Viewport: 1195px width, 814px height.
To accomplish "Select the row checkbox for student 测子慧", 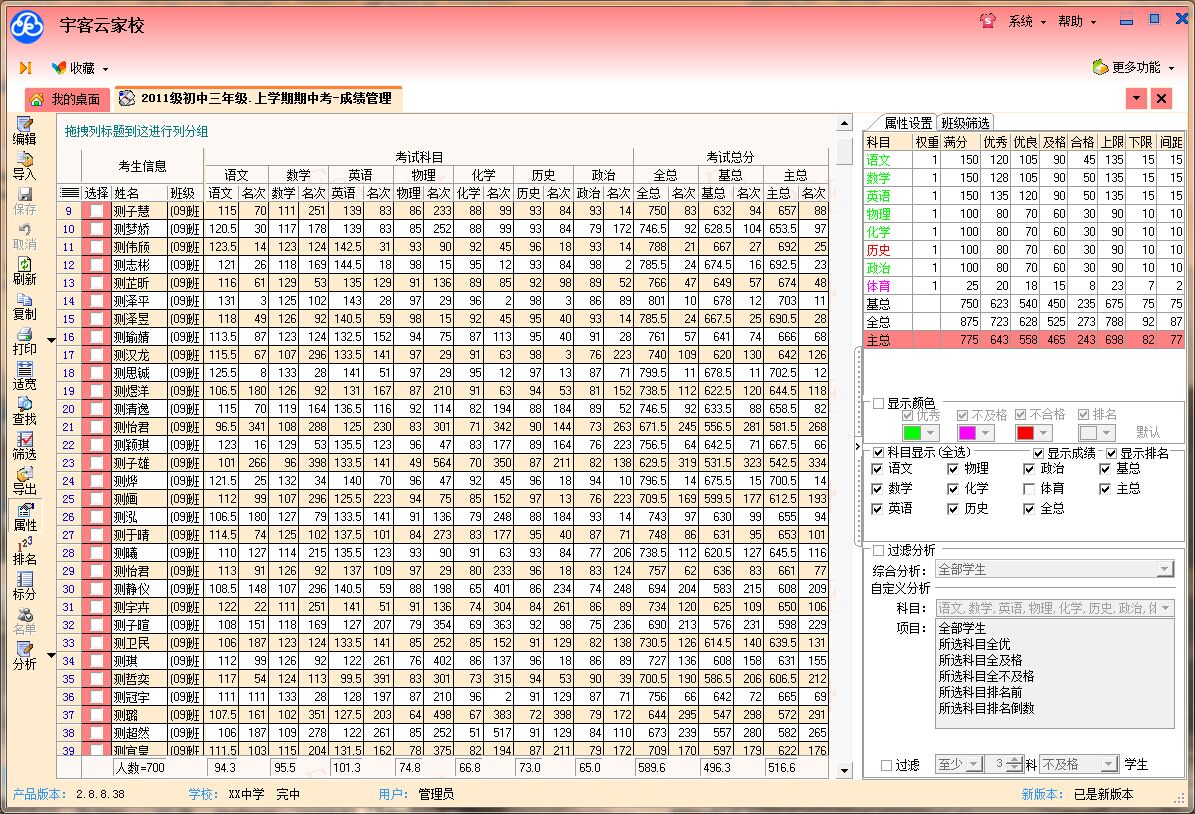I will click(96, 211).
